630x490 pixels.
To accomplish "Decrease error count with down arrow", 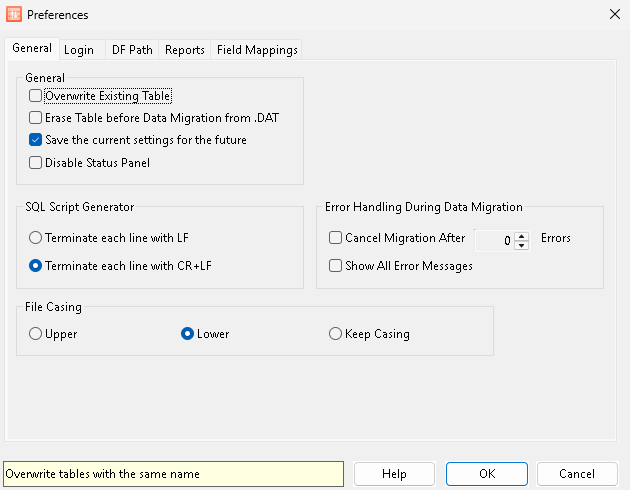I will pyautogui.click(x=521, y=245).
